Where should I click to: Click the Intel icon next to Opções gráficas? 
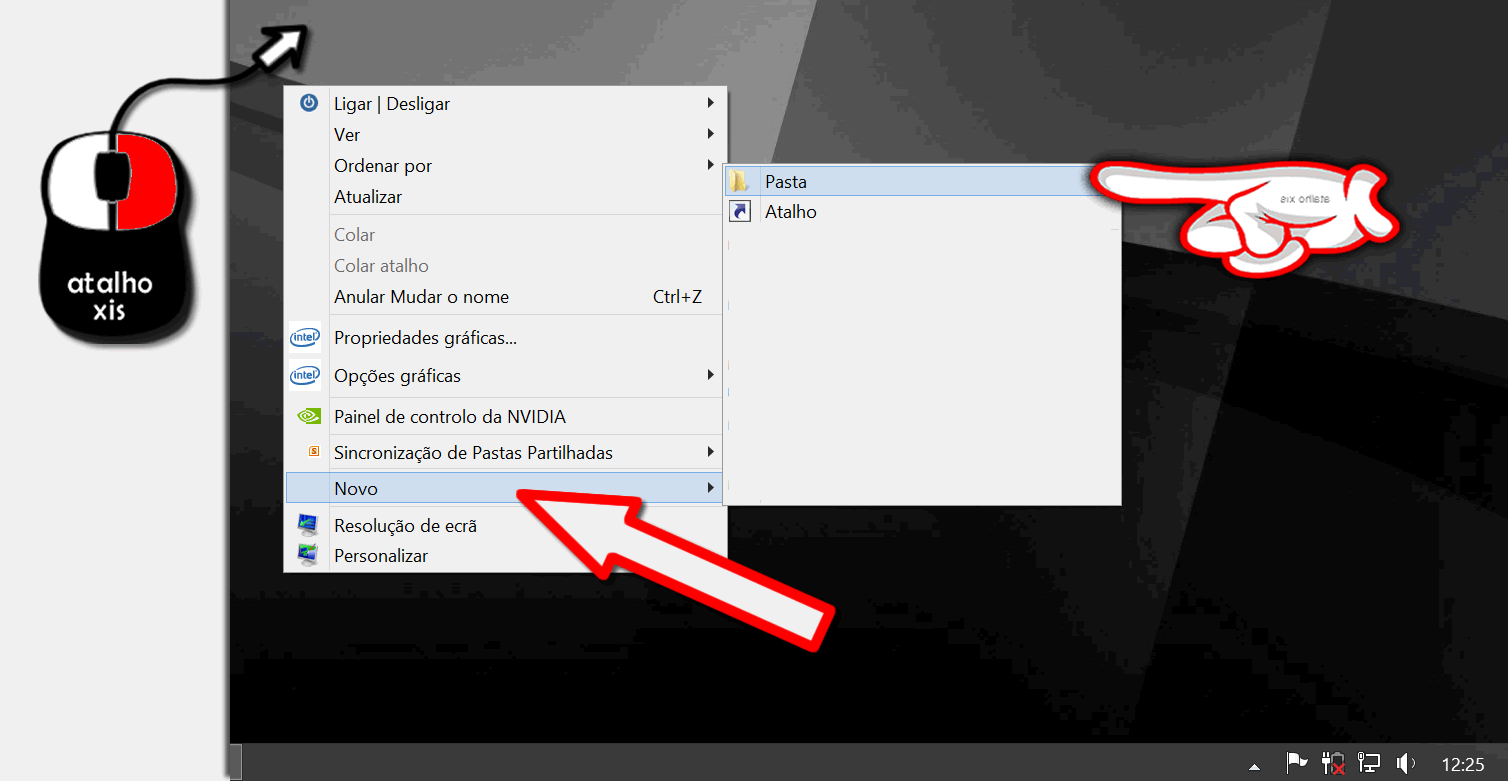point(305,375)
